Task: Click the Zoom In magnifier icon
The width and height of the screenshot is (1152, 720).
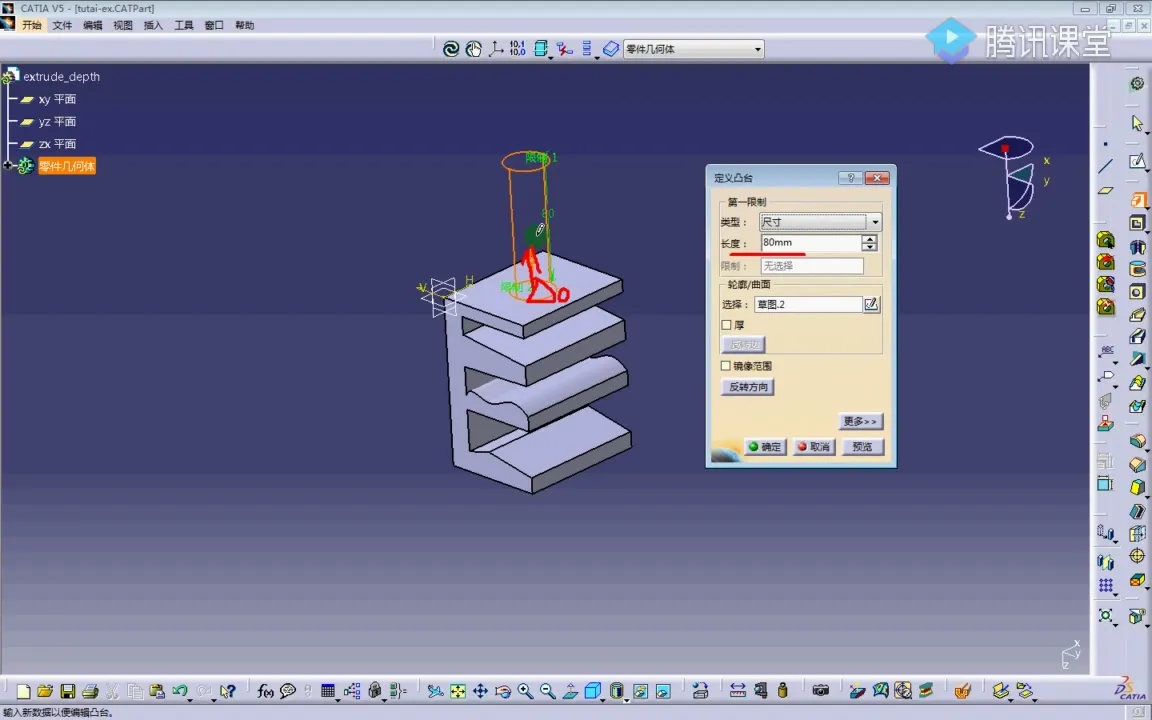Action: 525,691
